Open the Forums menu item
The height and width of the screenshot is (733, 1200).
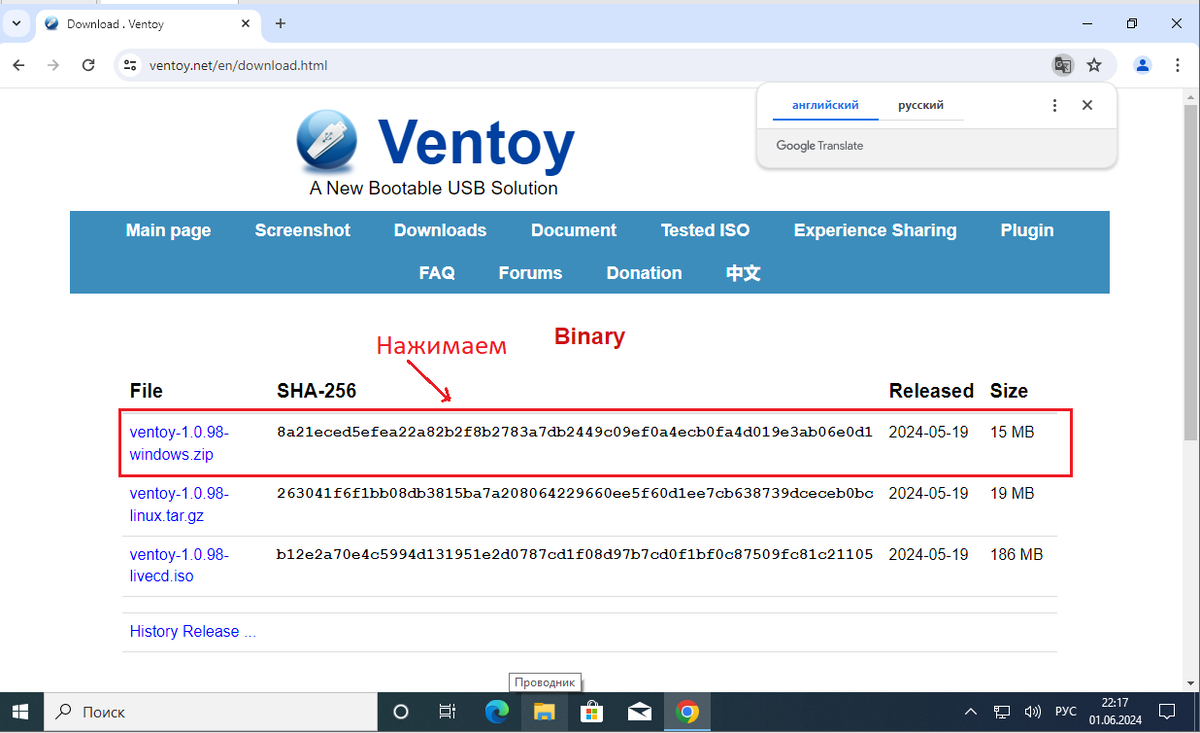coord(530,273)
